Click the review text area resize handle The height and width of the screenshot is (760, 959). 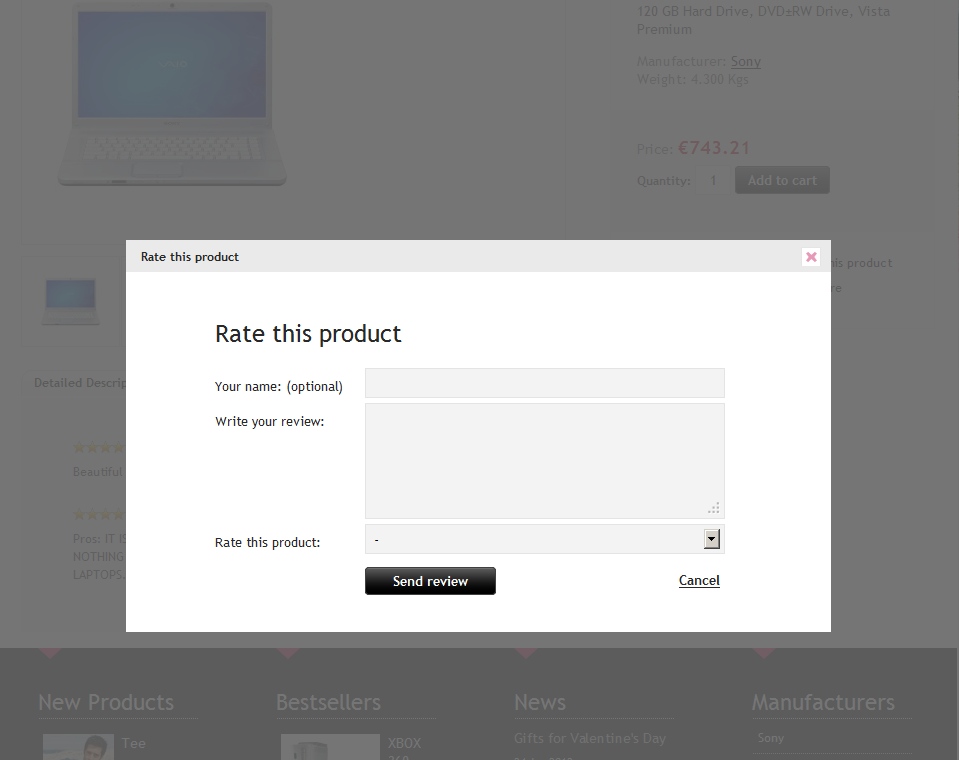coord(714,508)
